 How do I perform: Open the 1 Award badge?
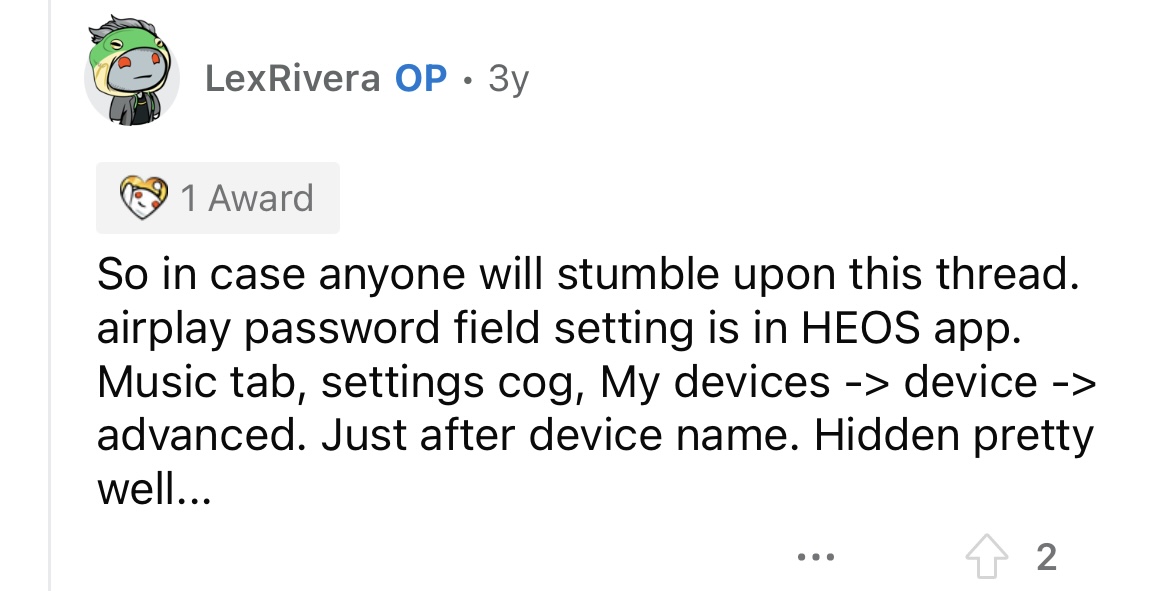218,198
